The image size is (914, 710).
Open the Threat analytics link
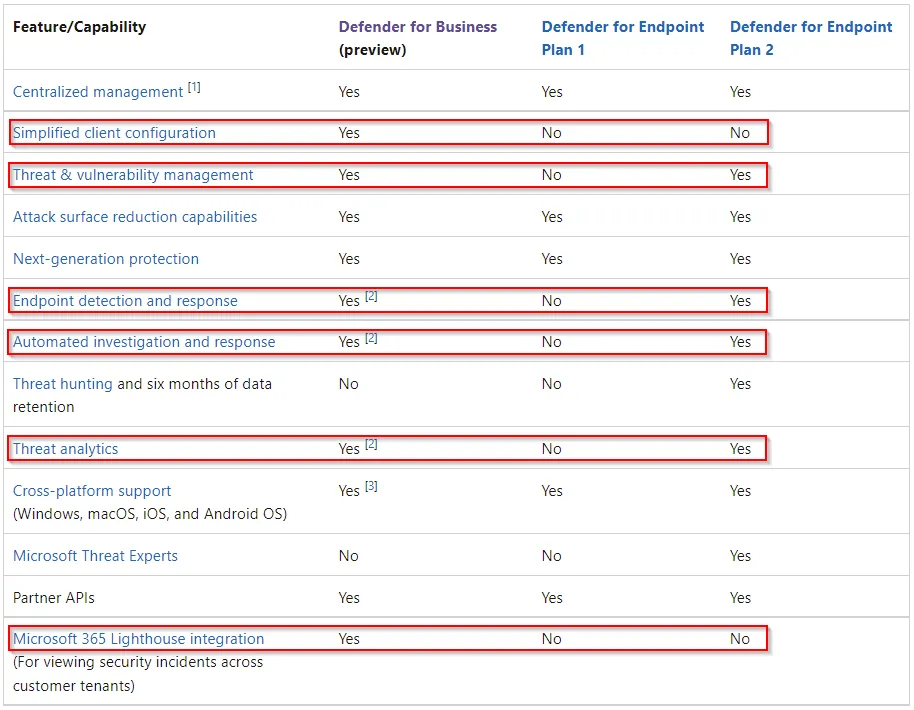65,449
